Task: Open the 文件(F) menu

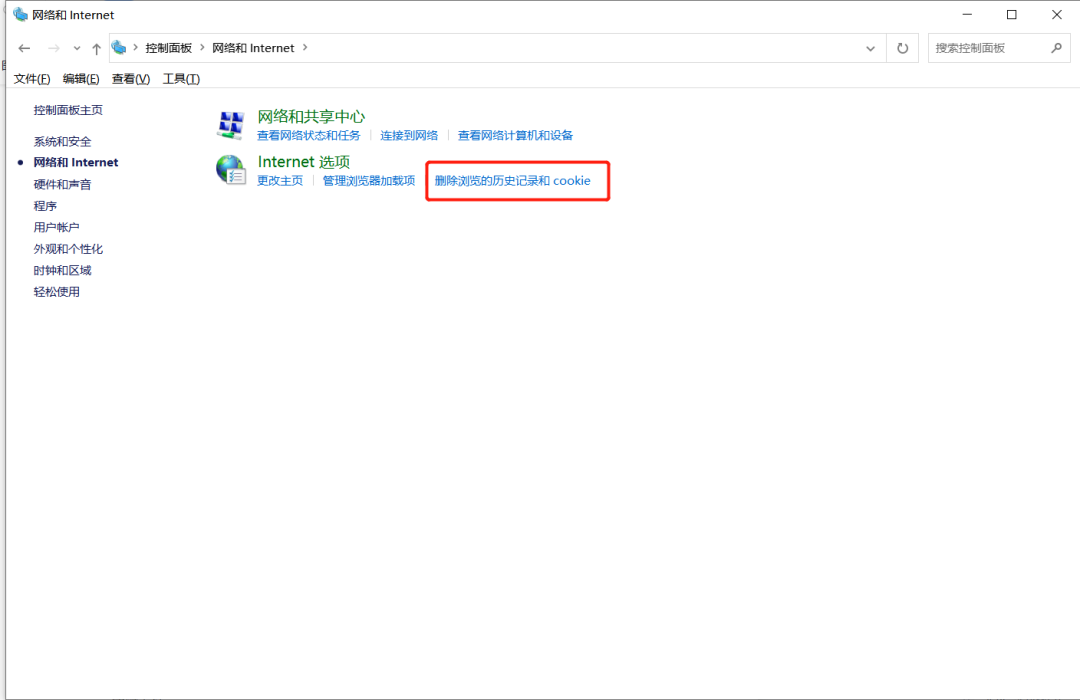Action: coord(32,79)
